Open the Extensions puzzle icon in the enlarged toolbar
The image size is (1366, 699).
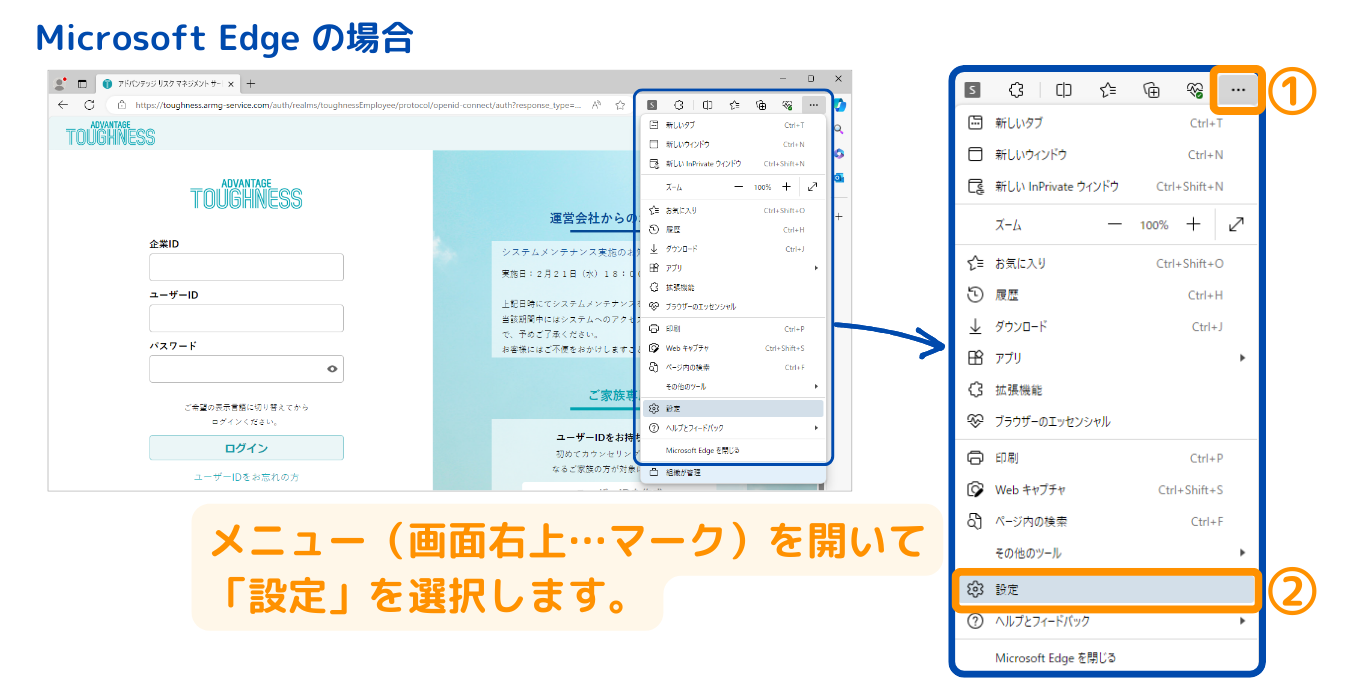point(1016,90)
